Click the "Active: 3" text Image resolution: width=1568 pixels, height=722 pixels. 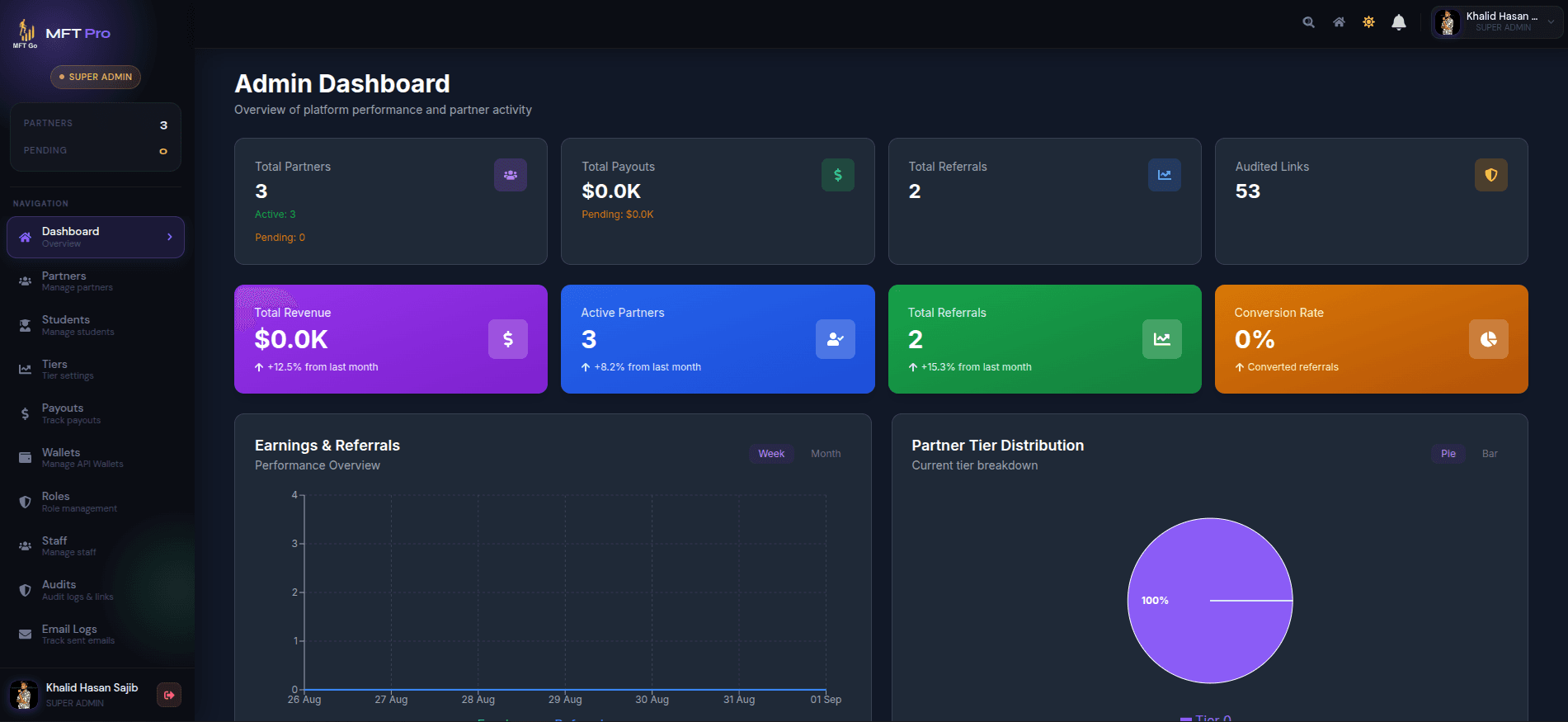point(275,215)
